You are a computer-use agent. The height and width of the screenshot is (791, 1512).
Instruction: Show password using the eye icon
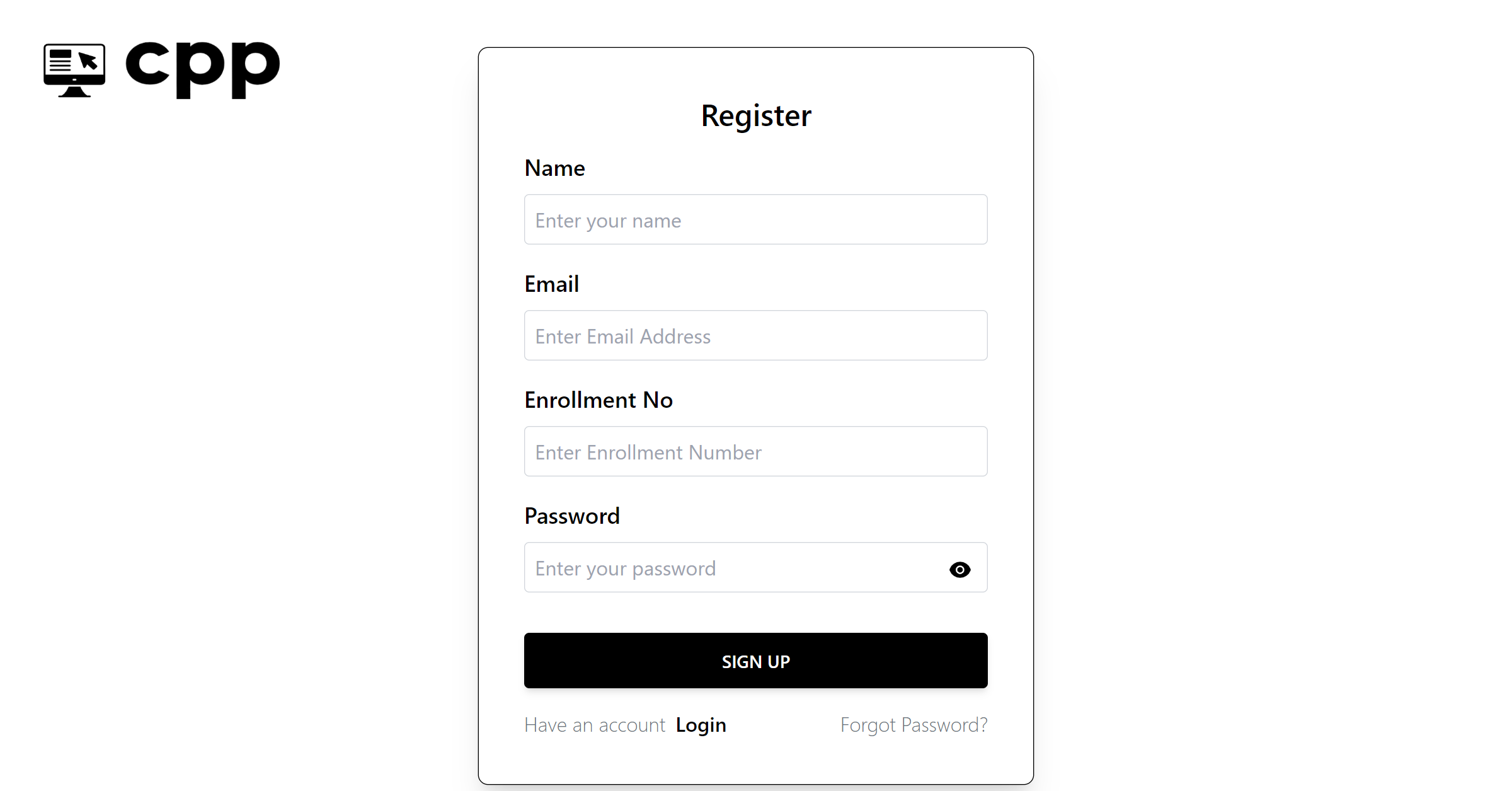pyautogui.click(x=959, y=570)
